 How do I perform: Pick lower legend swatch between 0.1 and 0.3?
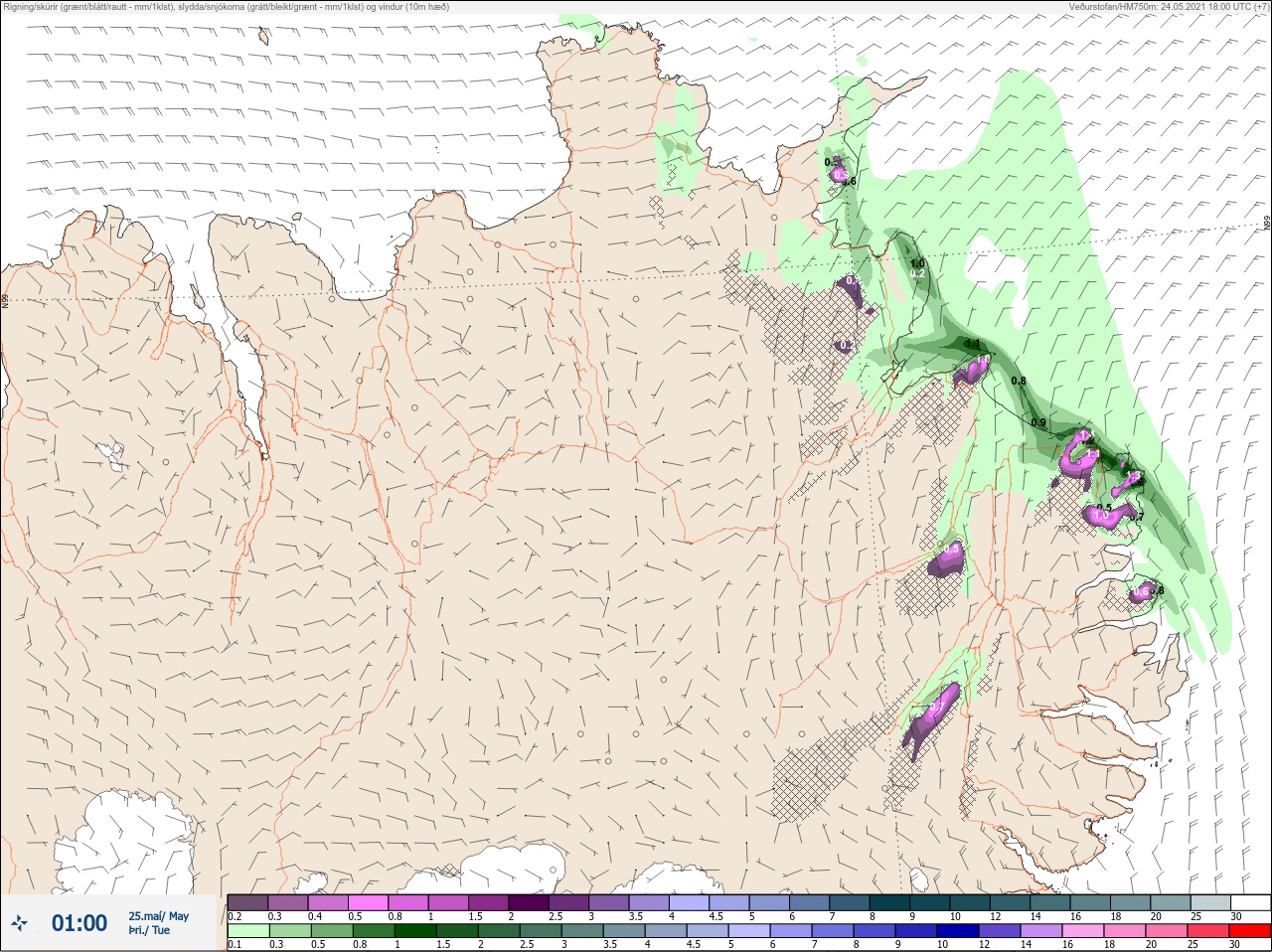[x=247, y=931]
